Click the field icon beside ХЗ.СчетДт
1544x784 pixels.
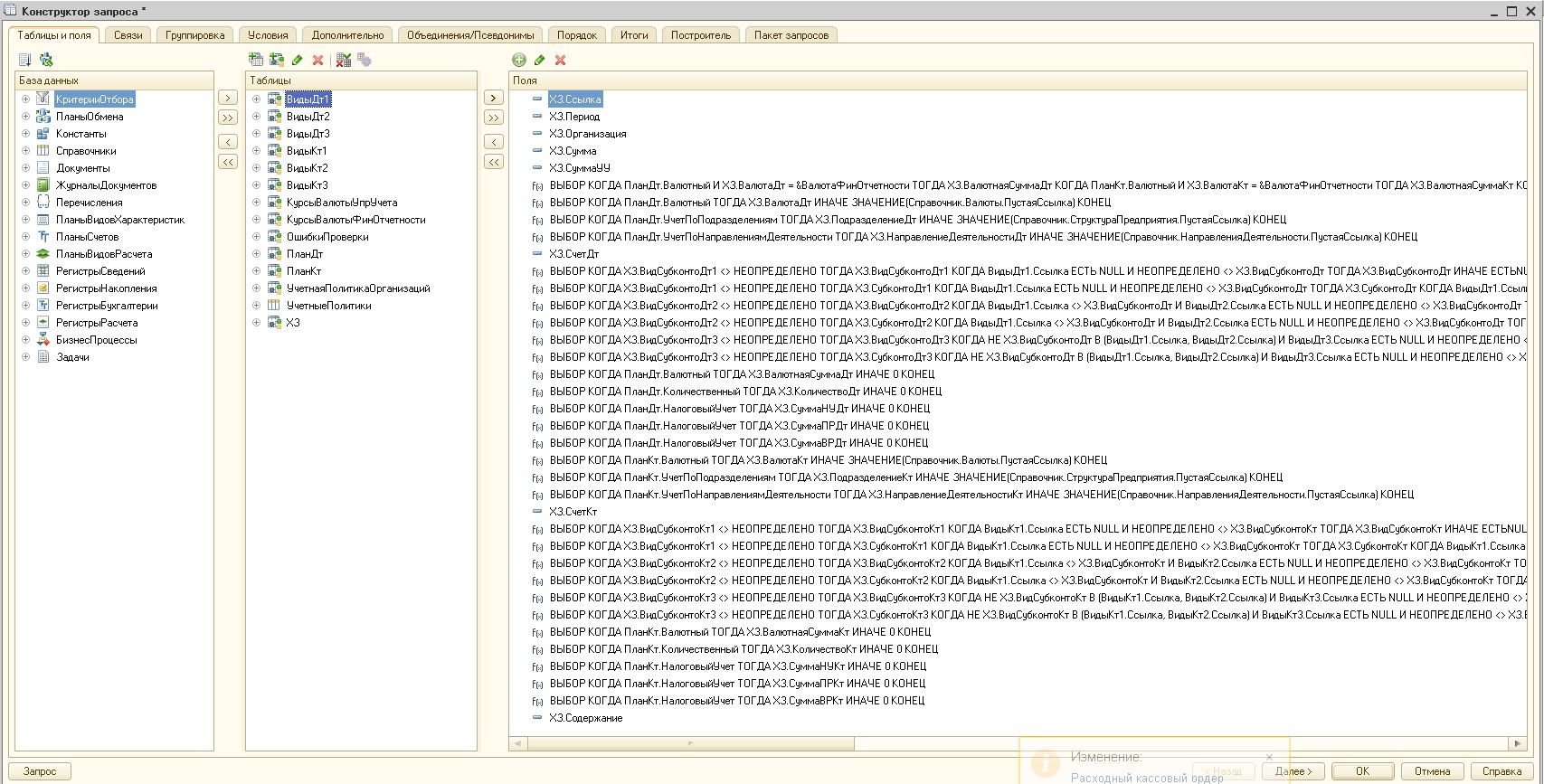pyautogui.click(x=537, y=253)
